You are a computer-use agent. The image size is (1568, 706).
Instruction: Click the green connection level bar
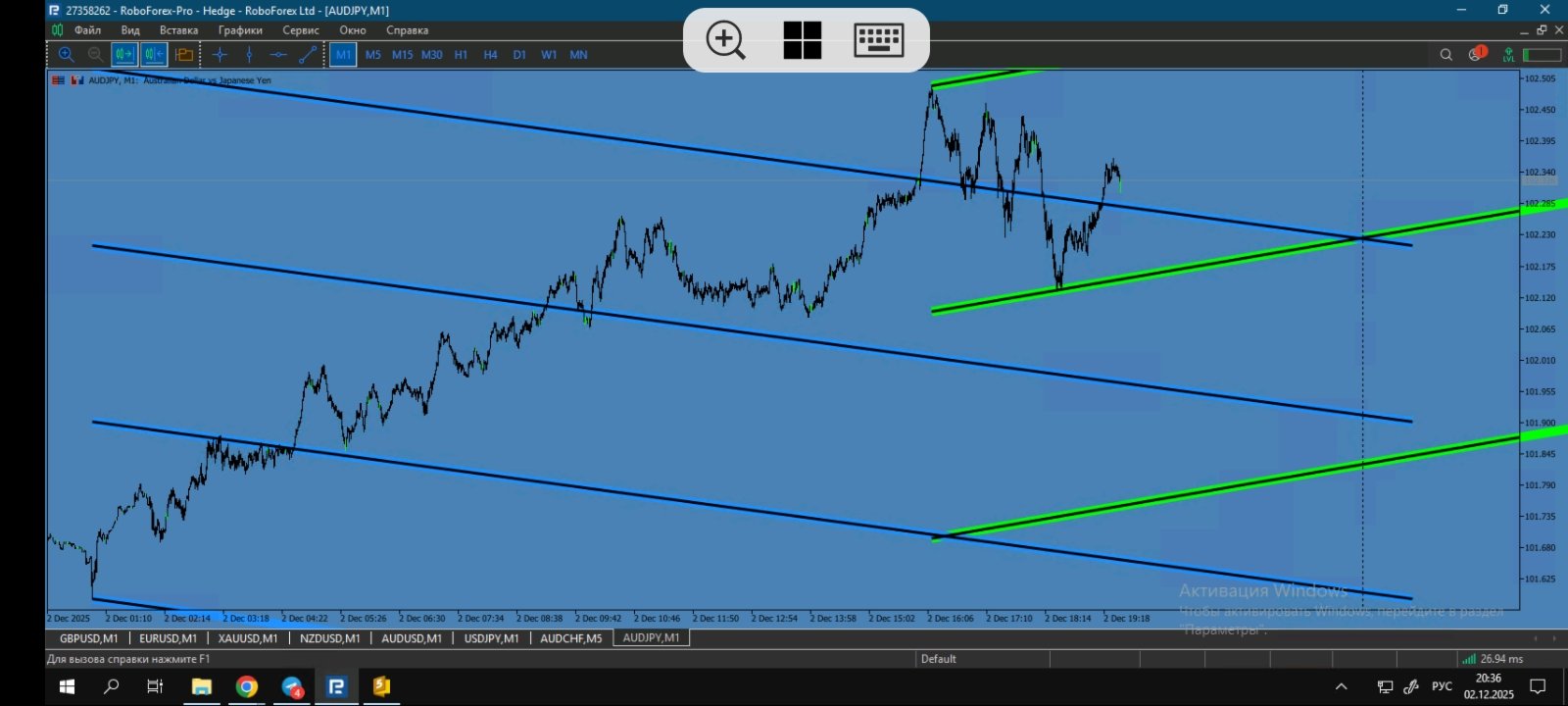(x=1542, y=55)
